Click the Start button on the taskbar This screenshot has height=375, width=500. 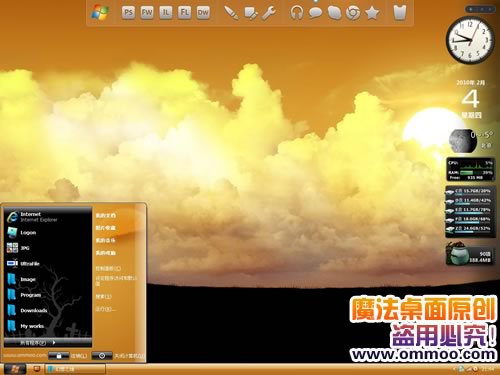click(15, 369)
